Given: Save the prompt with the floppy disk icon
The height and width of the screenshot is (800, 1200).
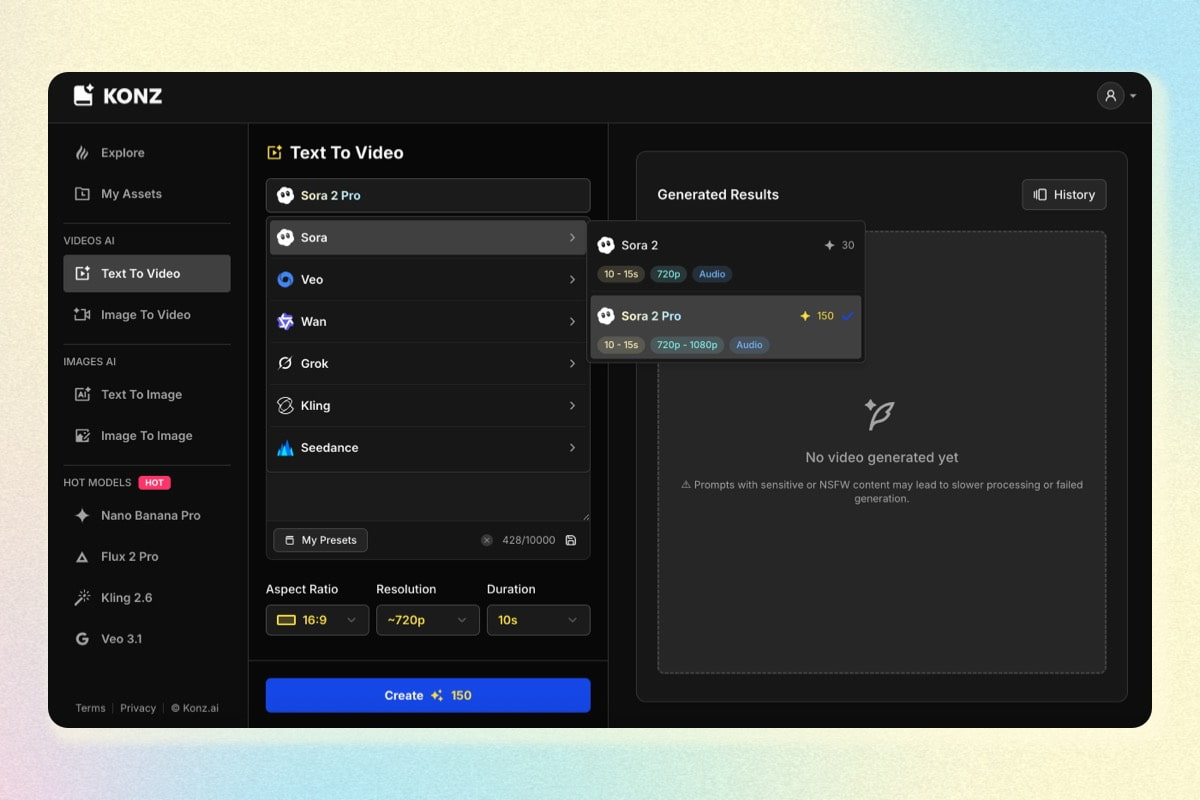Looking at the screenshot, I should tap(571, 540).
